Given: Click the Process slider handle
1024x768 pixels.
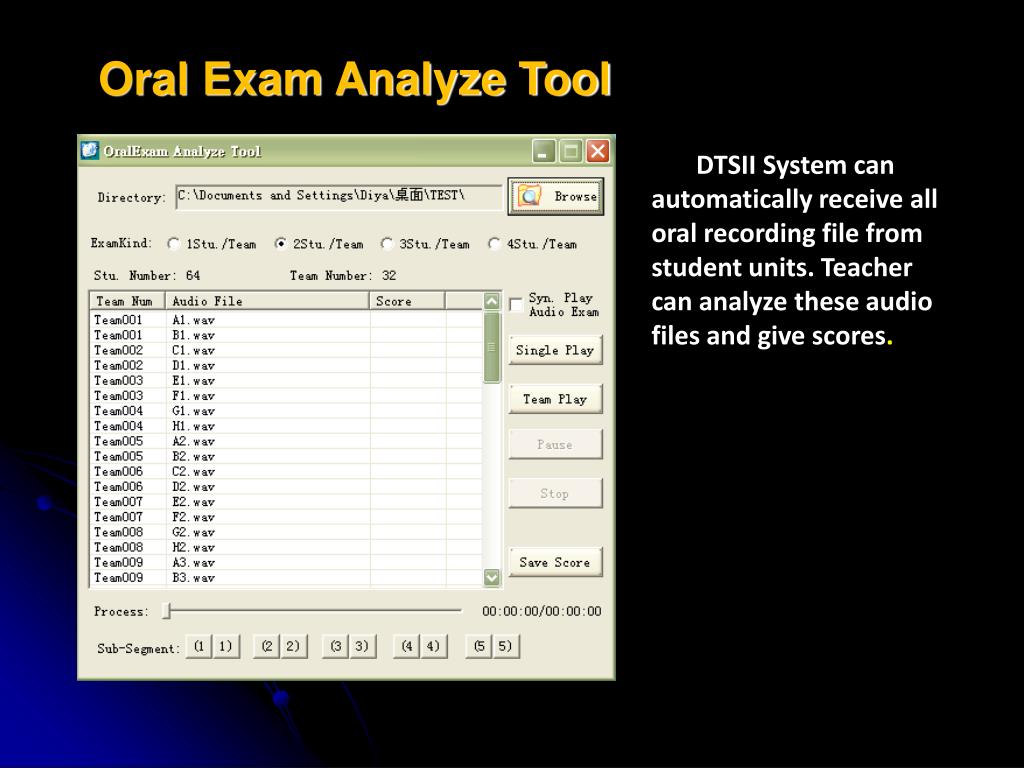Looking at the screenshot, I should (167, 611).
